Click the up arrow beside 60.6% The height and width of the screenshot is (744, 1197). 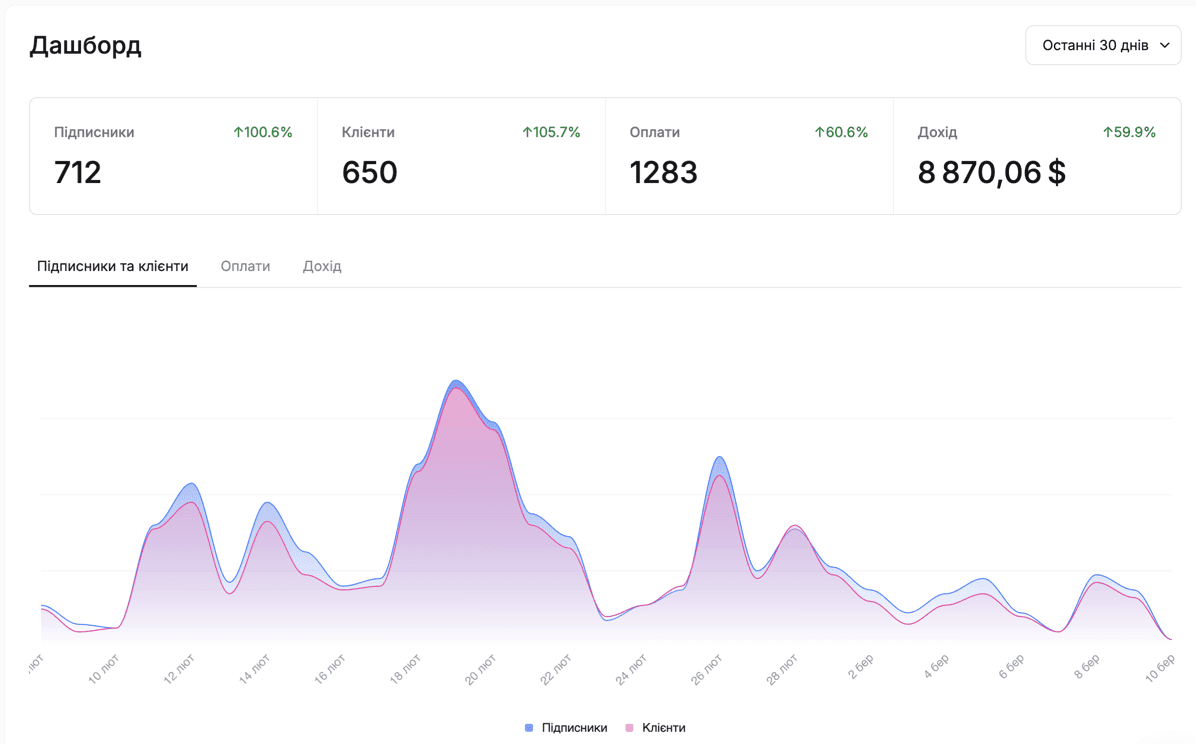click(819, 132)
